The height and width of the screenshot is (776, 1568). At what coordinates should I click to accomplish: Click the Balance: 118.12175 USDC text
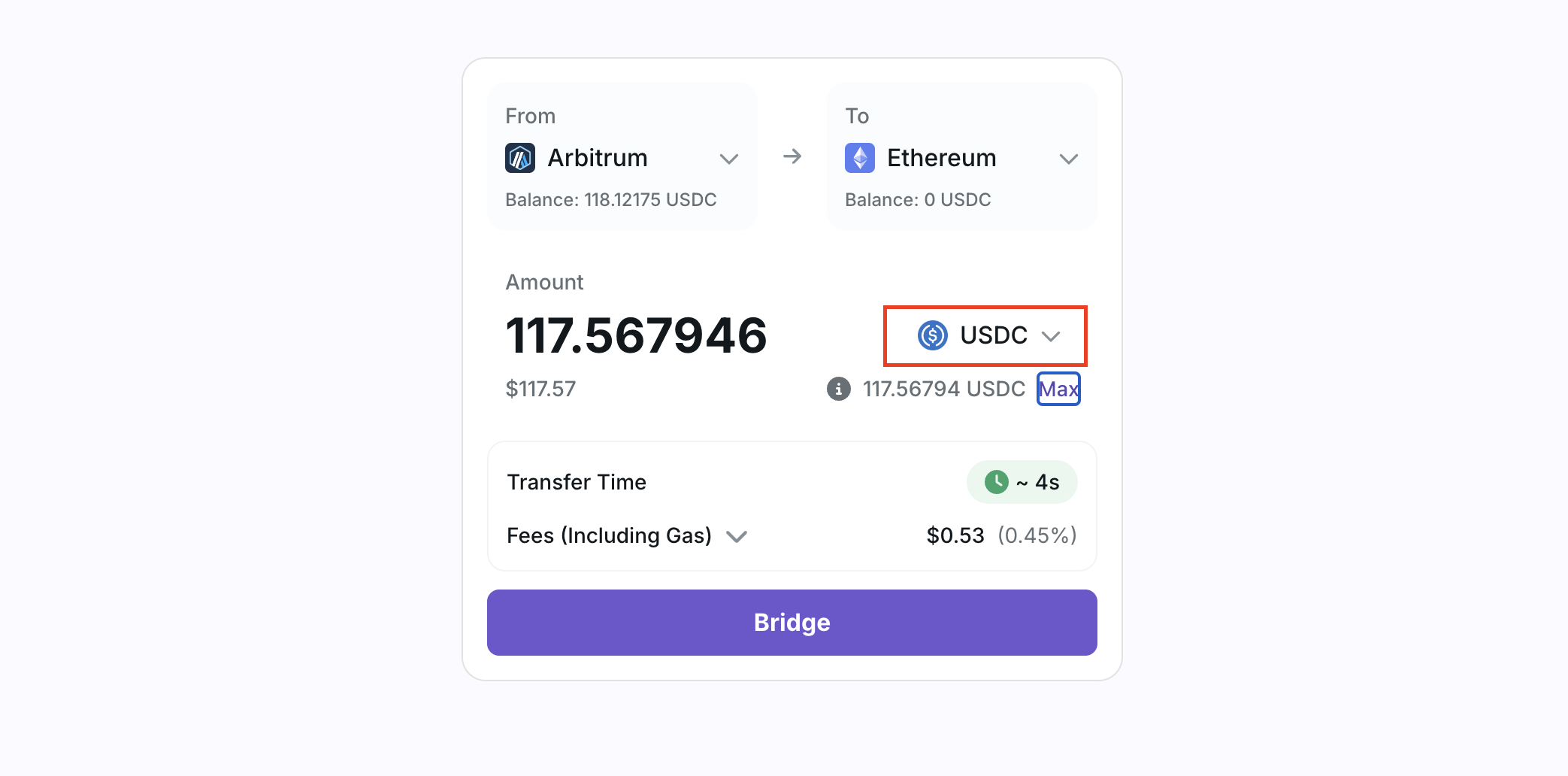(x=610, y=200)
